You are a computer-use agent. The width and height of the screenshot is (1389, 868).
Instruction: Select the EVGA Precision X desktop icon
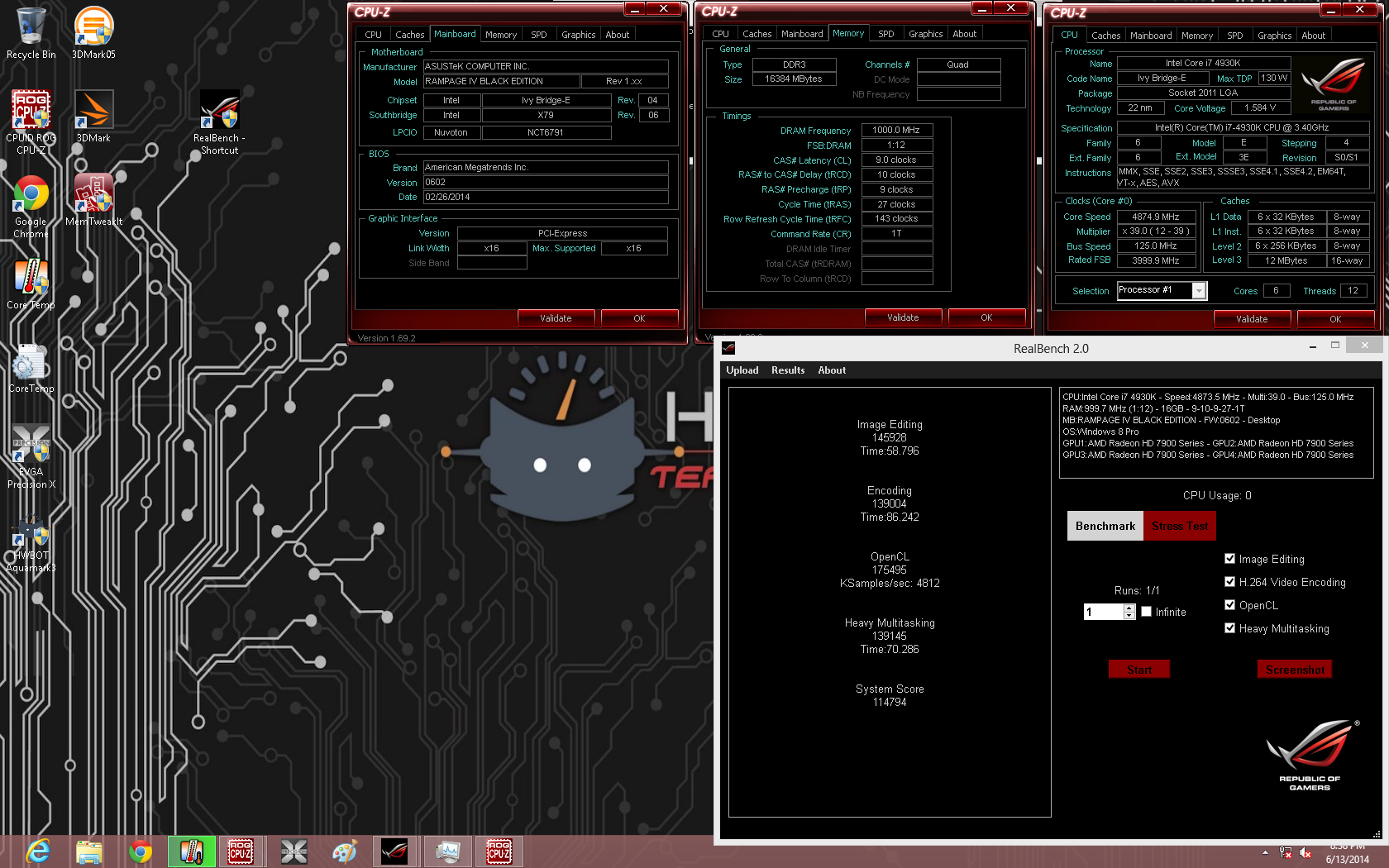31,456
